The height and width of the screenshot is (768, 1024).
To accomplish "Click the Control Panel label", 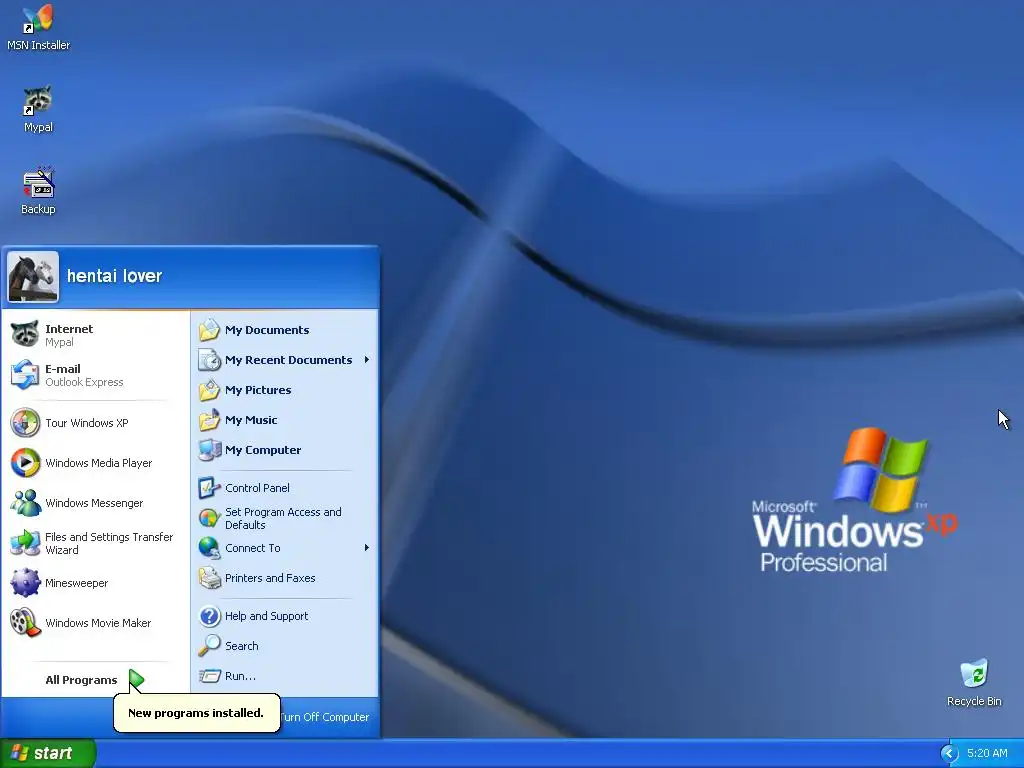I will [x=257, y=488].
